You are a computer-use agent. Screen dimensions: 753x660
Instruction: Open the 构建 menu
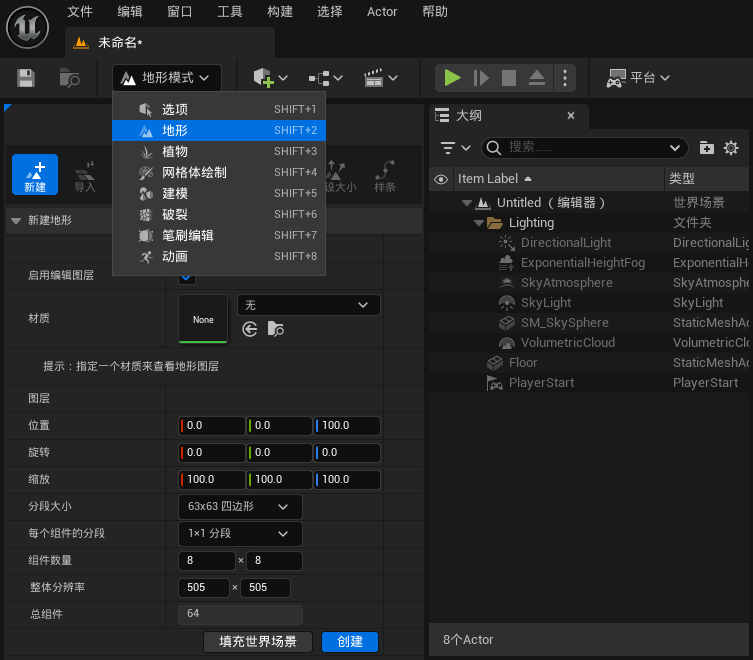(279, 12)
